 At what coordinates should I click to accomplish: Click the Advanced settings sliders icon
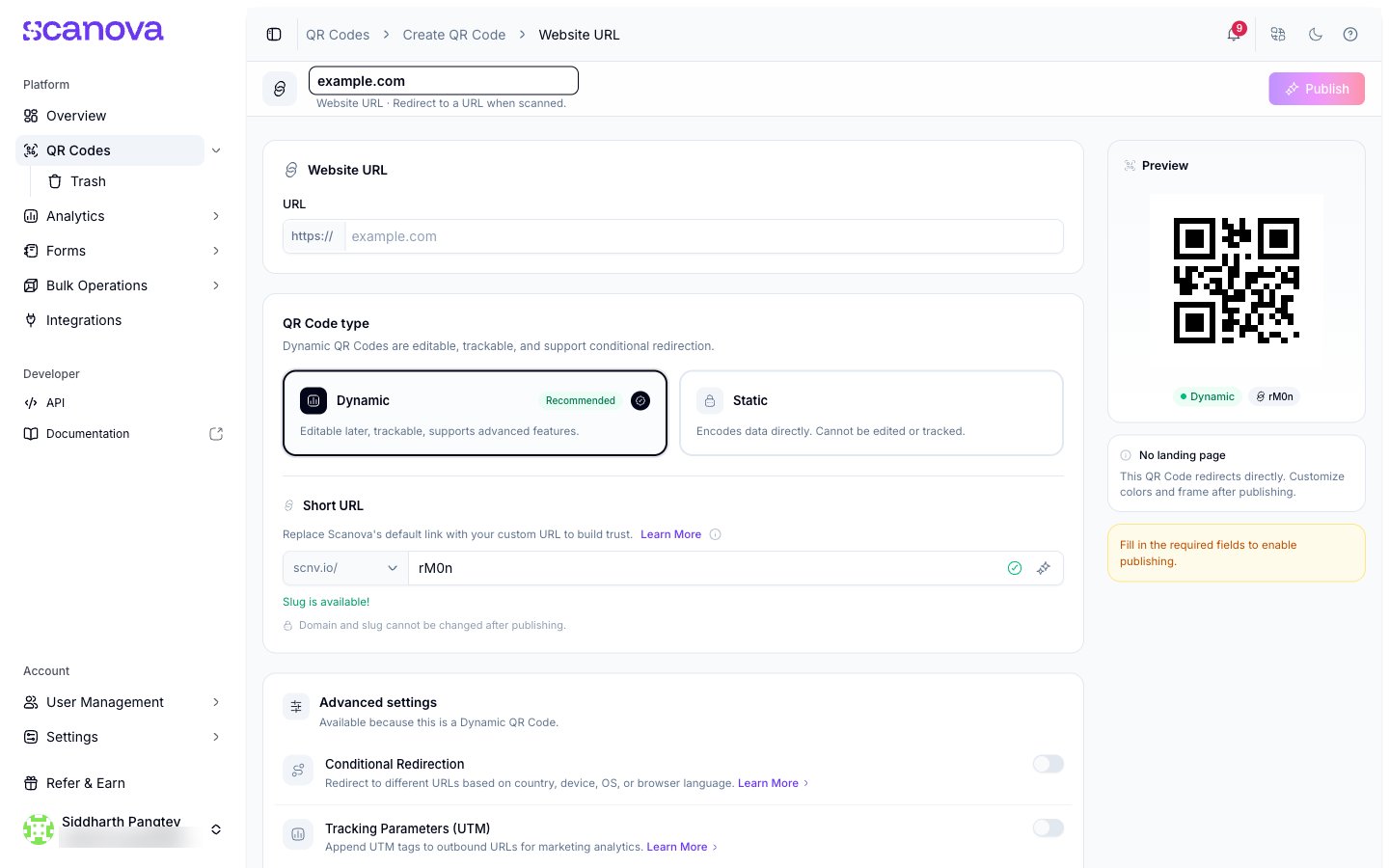(x=296, y=707)
